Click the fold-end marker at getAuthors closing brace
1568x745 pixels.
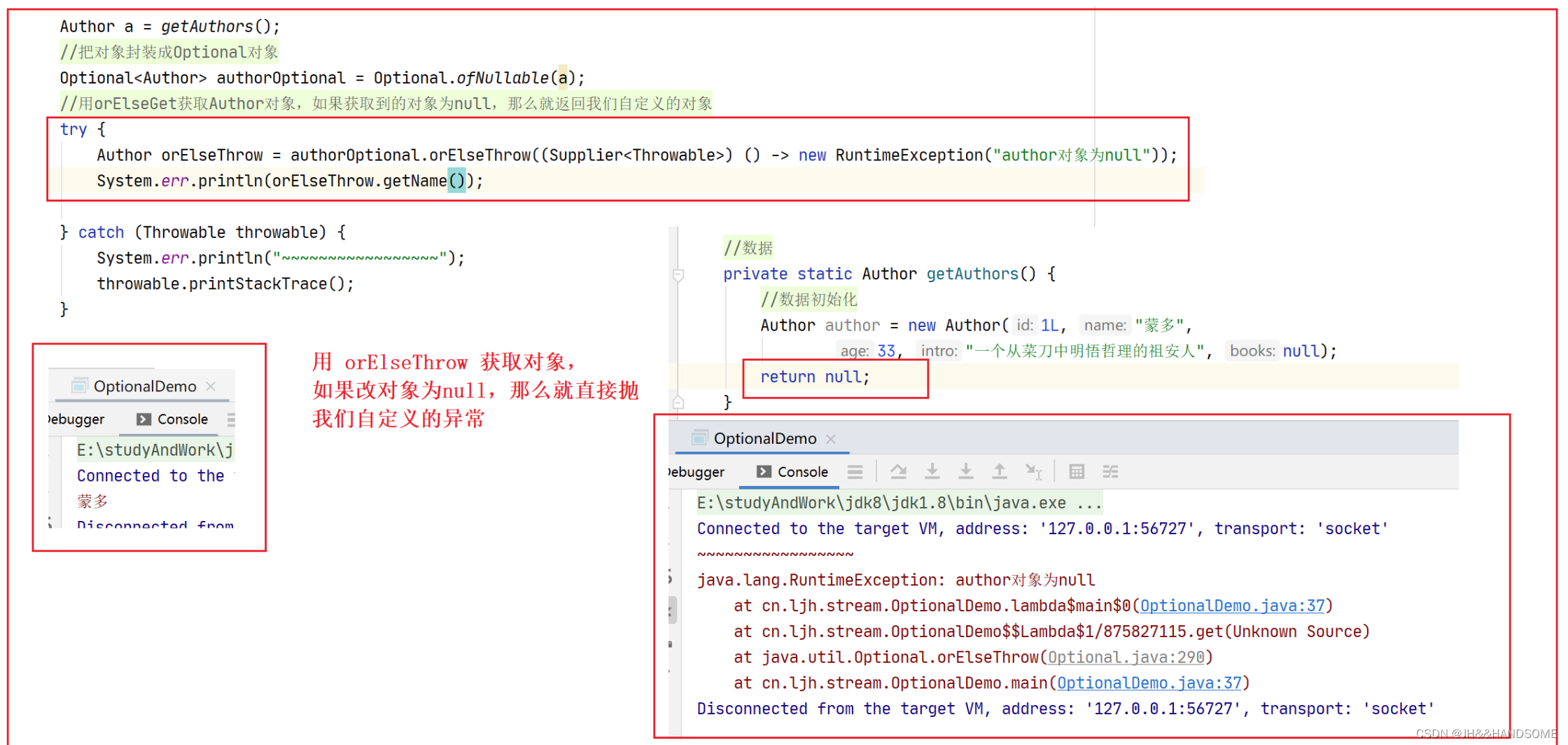[x=678, y=403]
